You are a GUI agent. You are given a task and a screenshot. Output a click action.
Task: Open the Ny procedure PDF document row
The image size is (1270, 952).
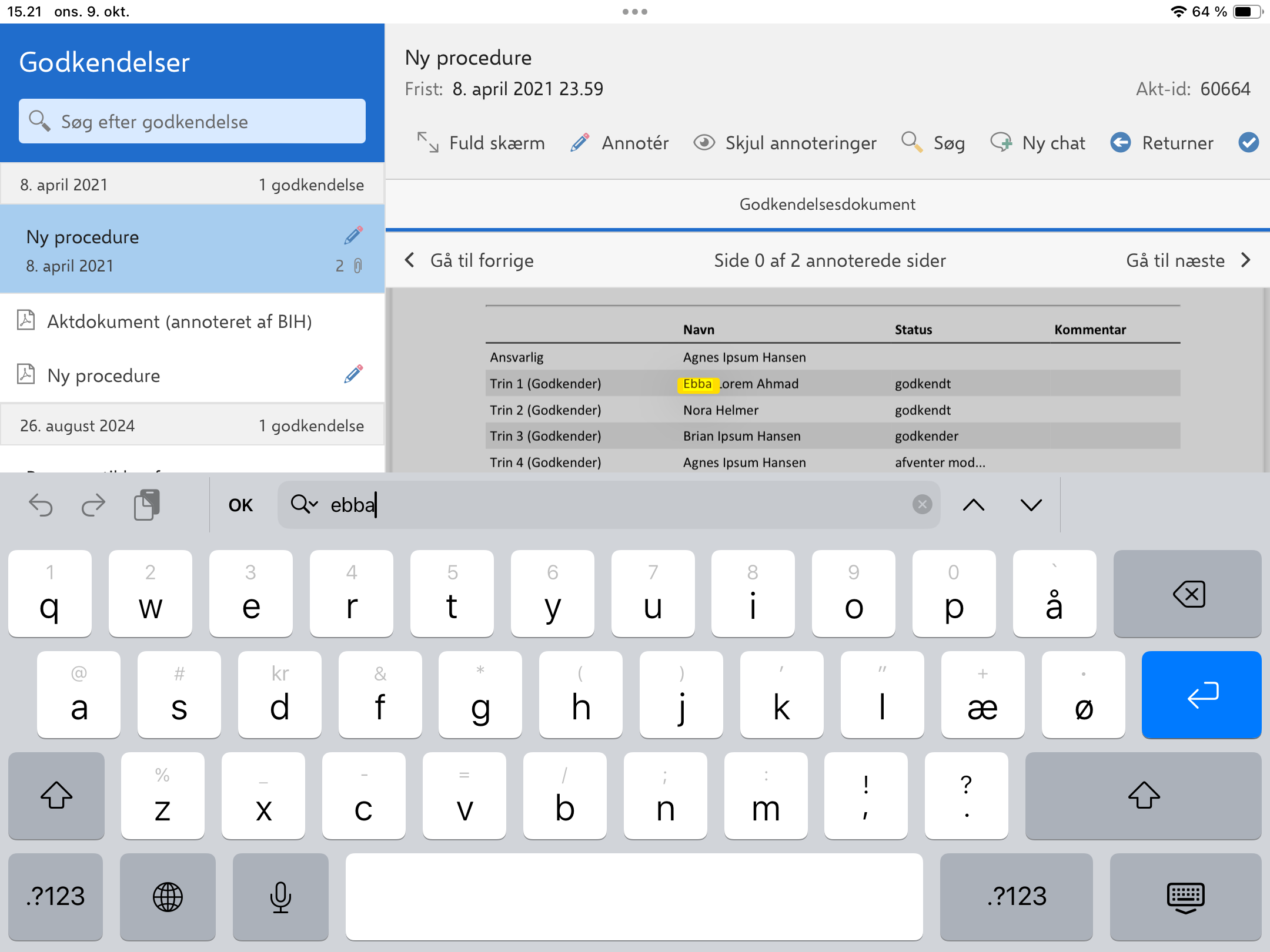click(x=192, y=375)
